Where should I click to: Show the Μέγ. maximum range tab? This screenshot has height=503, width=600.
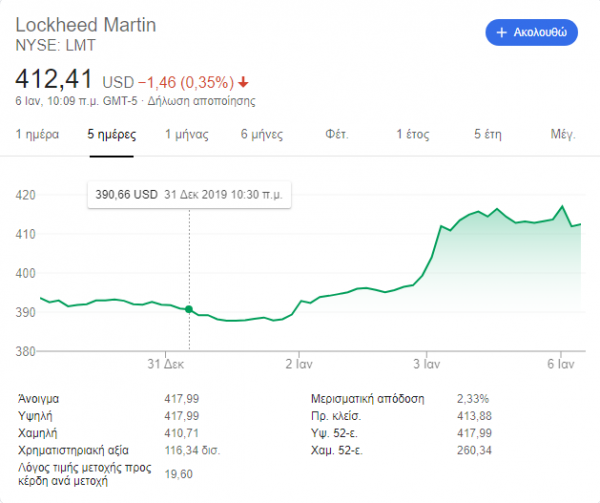(x=563, y=134)
